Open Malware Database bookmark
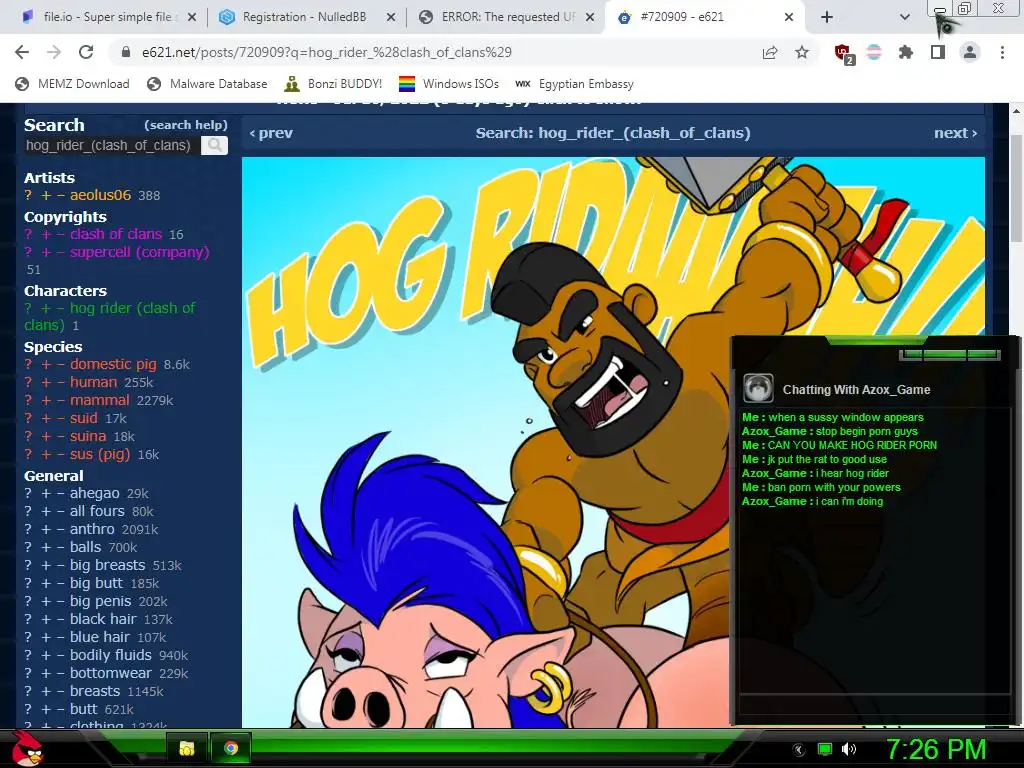Image resolution: width=1024 pixels, height=768 pixels. tap(207, 84)
